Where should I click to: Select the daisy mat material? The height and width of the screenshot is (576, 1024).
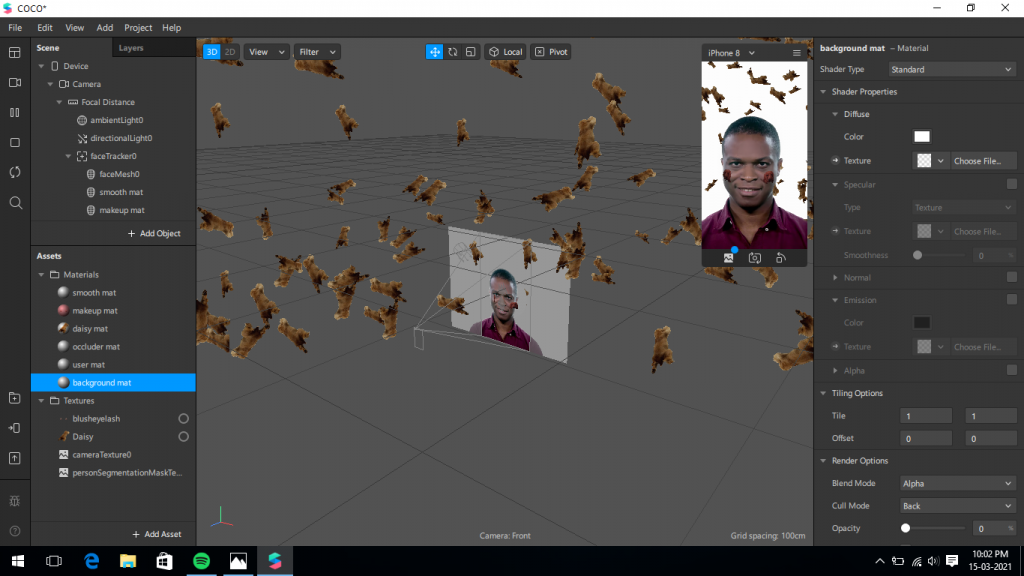pos(90,328)
